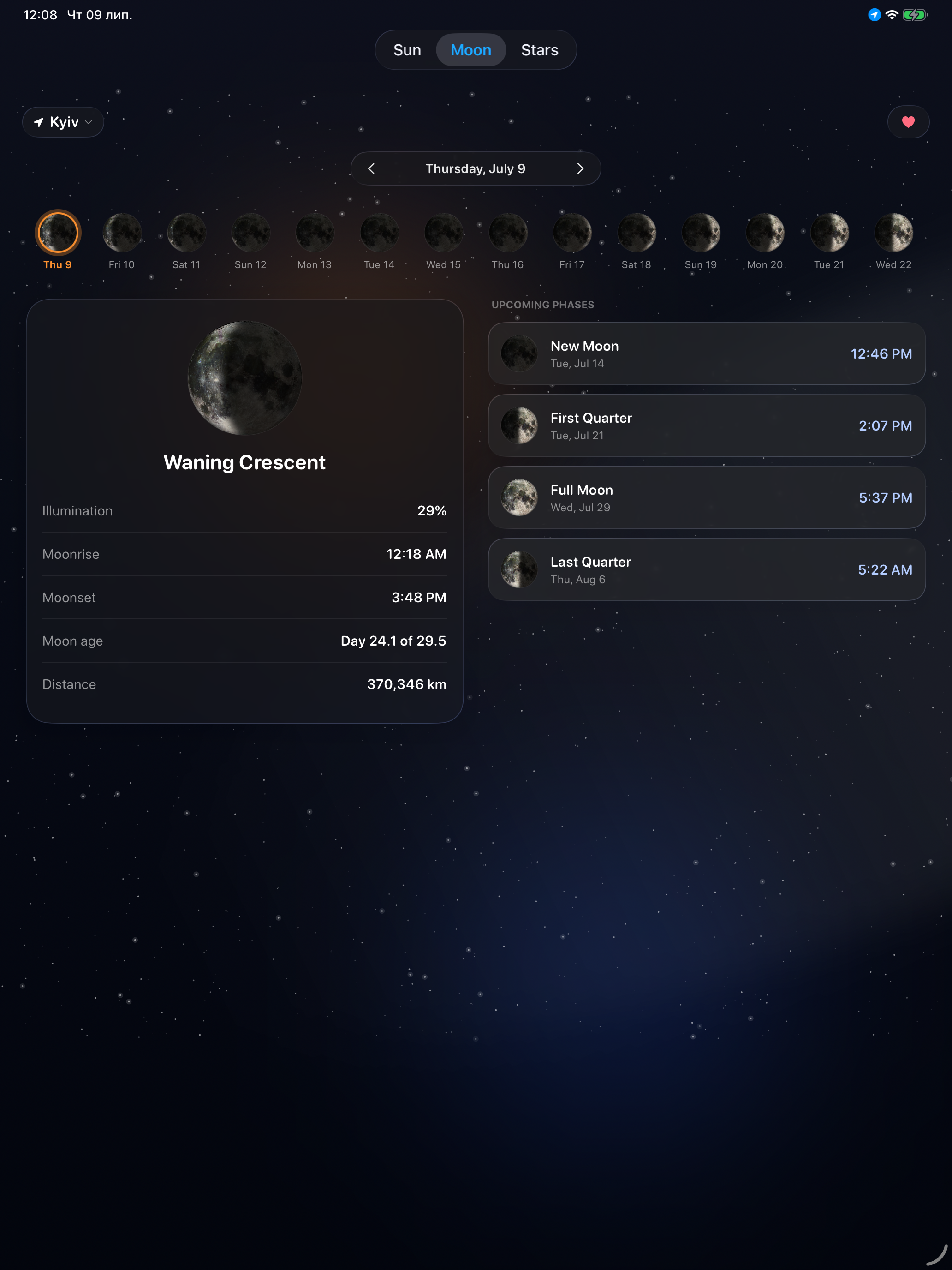Open the First Quarter phase card

[707, 425]
